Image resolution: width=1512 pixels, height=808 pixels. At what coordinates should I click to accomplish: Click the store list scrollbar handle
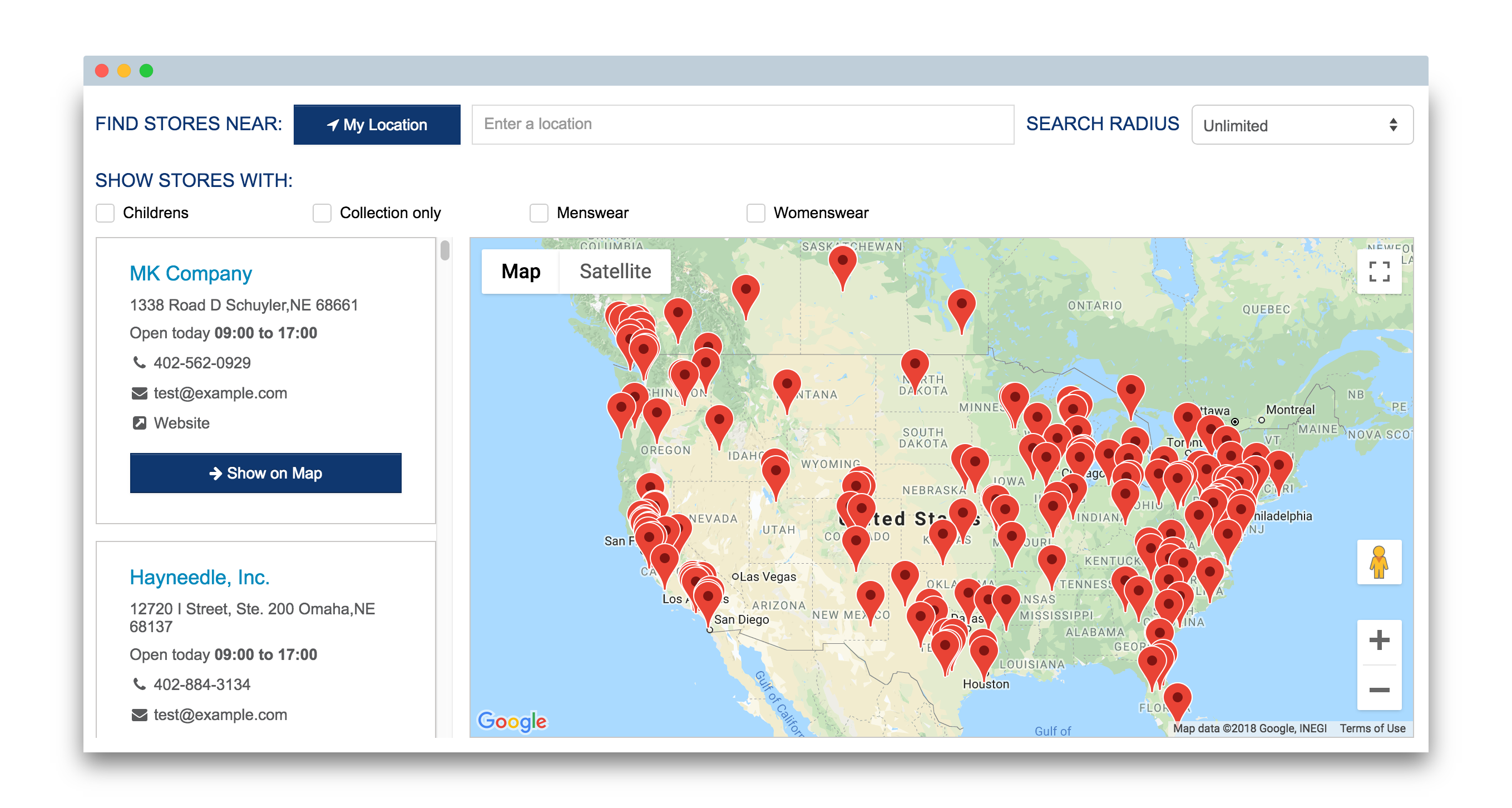pyautogui.click(x=444, y=250)
